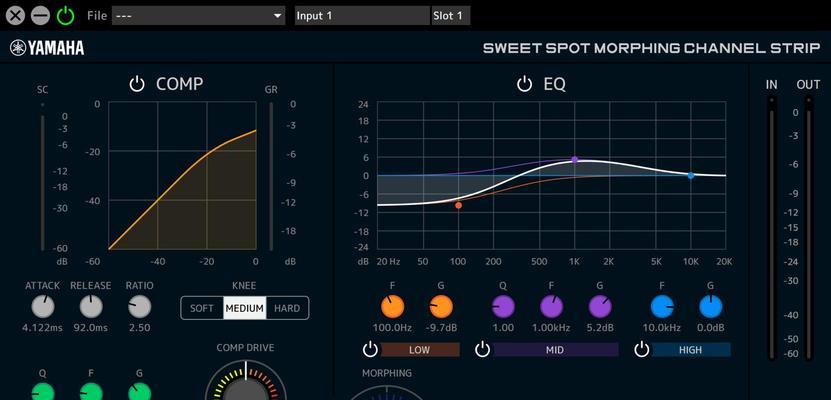Click the 92.0ms release value

91,328
